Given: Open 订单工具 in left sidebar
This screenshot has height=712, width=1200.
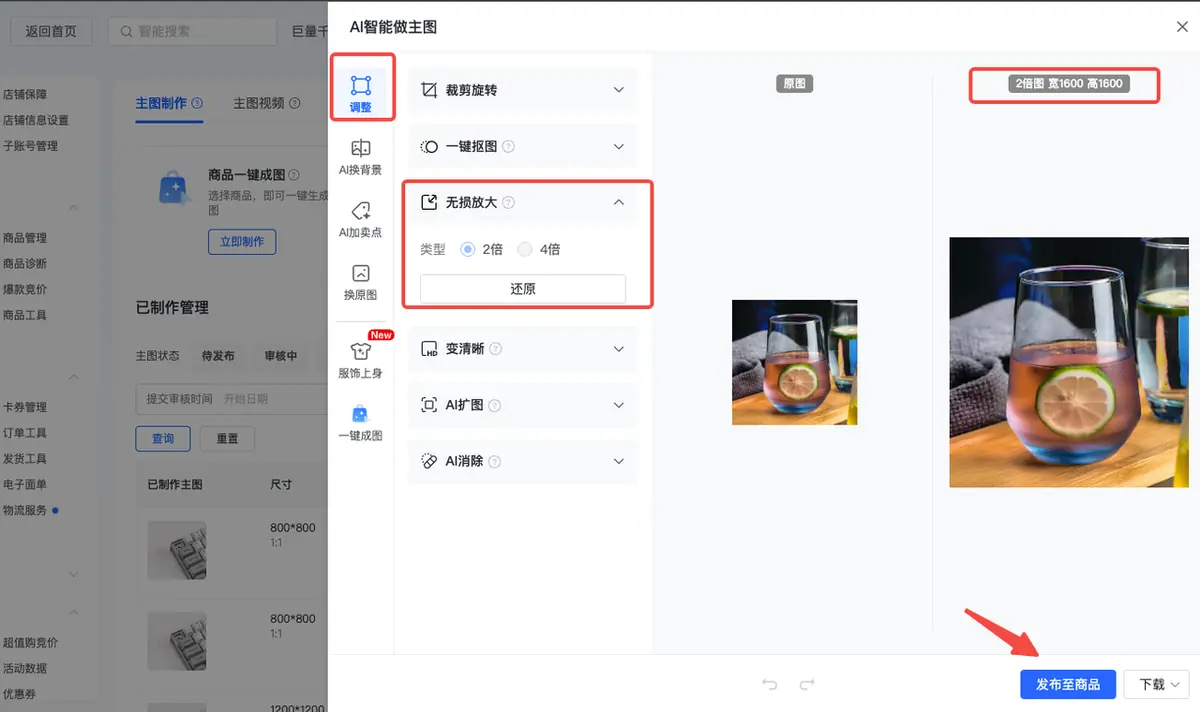Looking at the screenshot, I should [x=25, y=433].
